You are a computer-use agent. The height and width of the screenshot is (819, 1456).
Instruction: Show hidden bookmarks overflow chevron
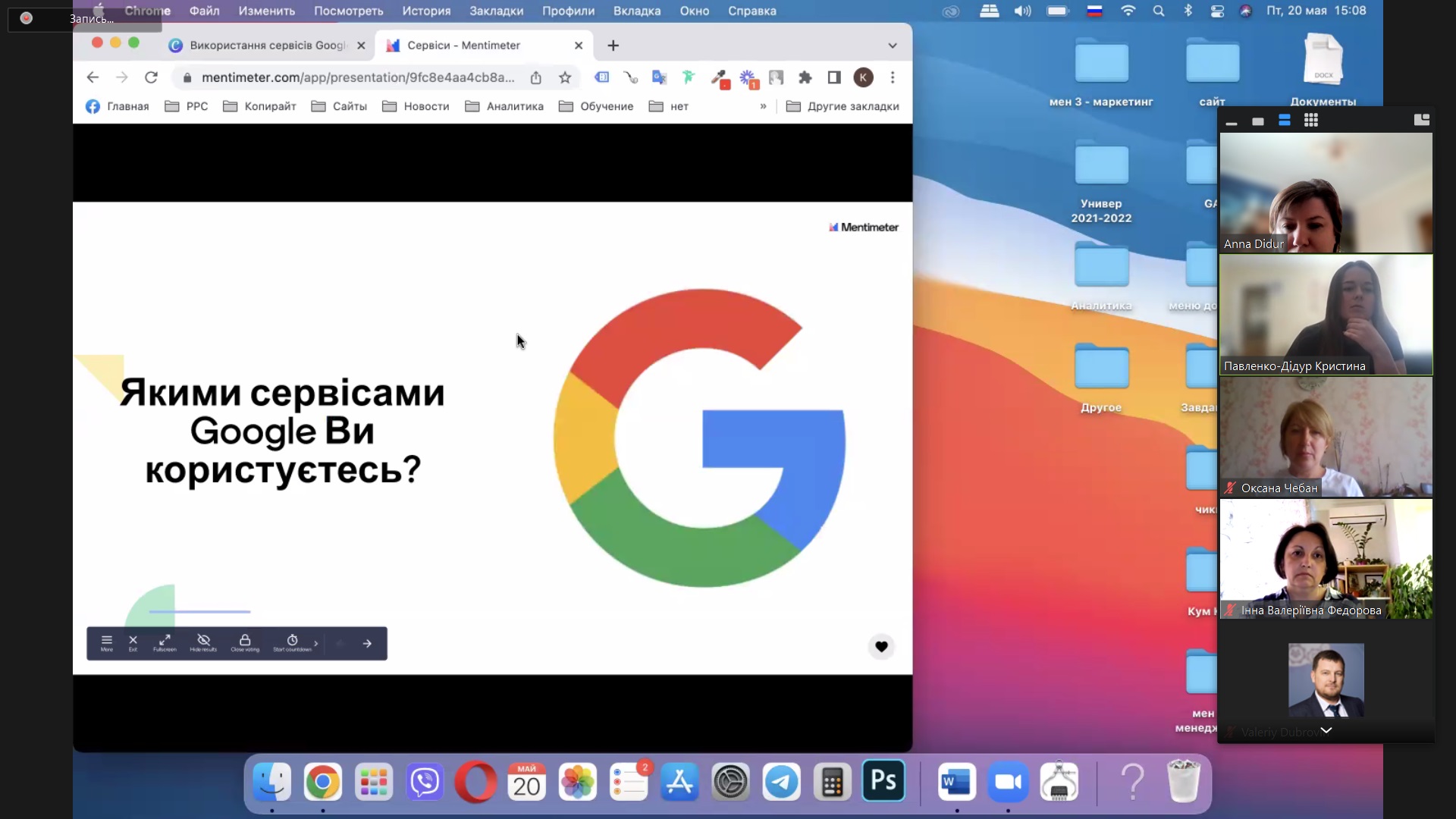763,106
